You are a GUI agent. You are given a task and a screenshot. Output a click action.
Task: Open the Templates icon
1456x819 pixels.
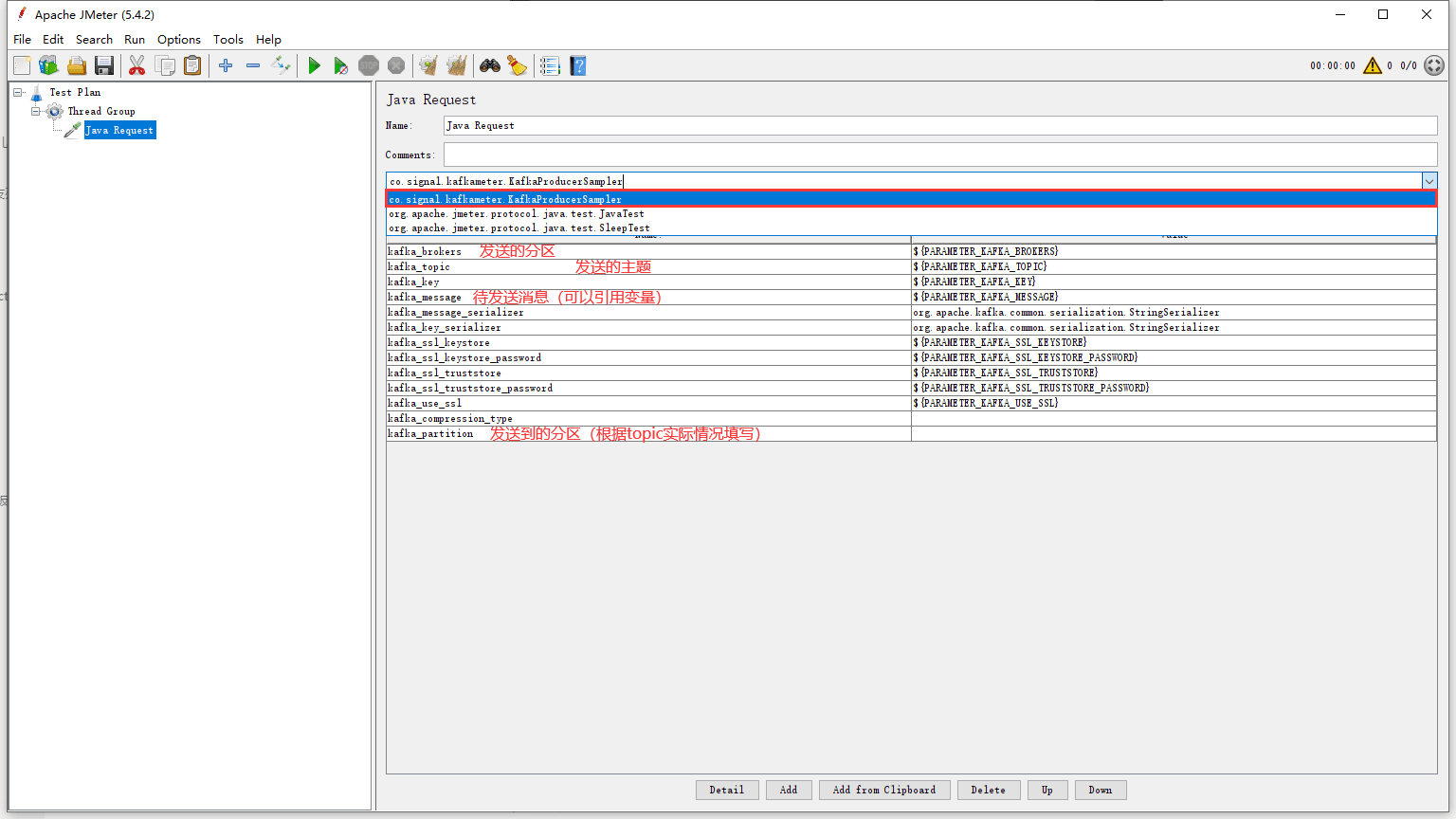coord(48,65)
